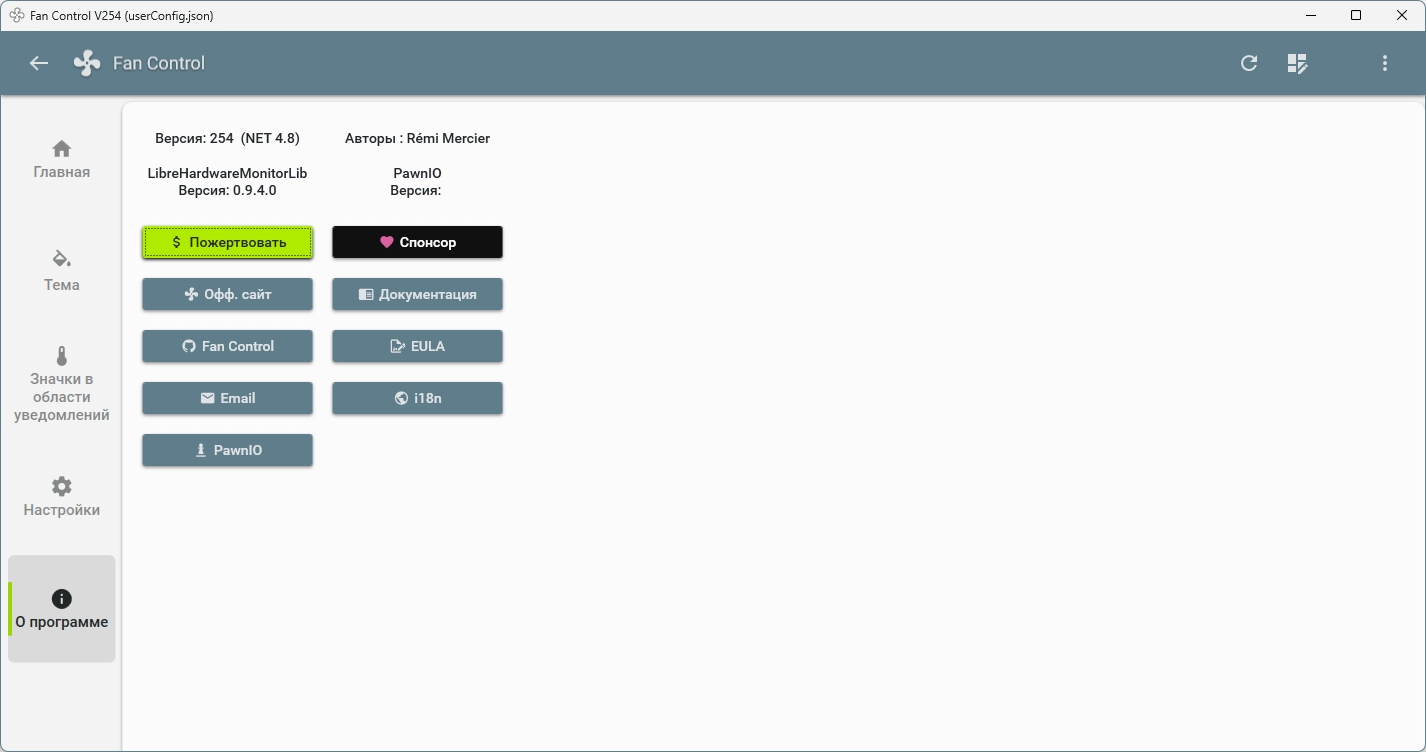Go back using the header arrow

39,63
